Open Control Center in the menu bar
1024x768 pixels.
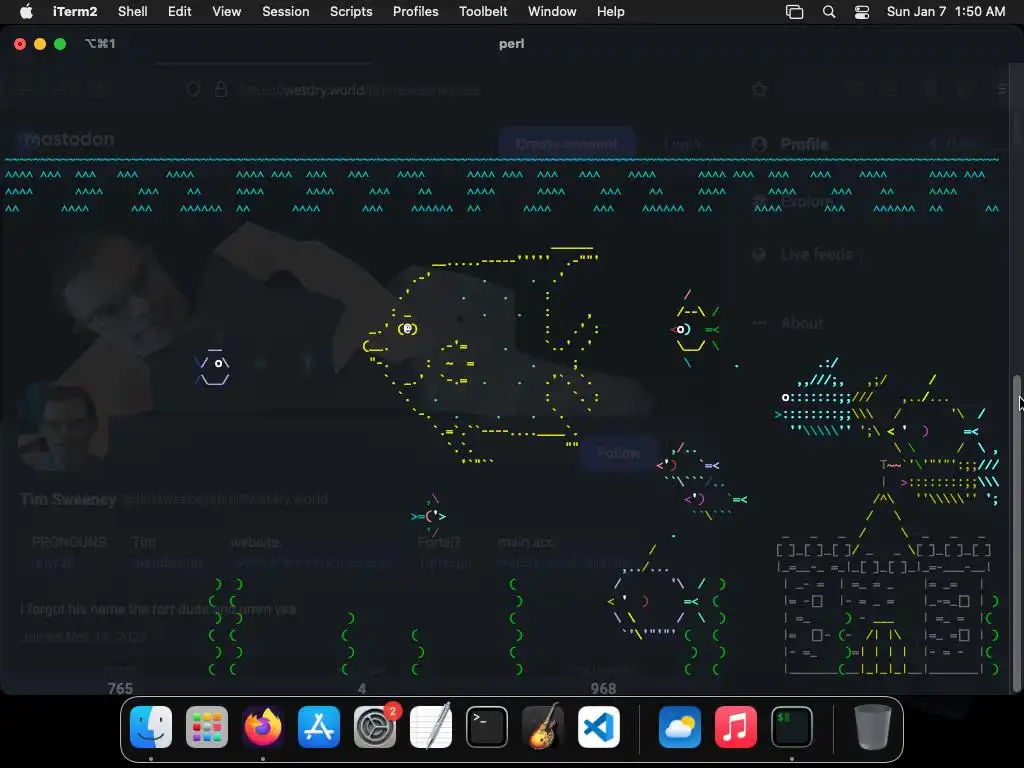click(862, 12)
